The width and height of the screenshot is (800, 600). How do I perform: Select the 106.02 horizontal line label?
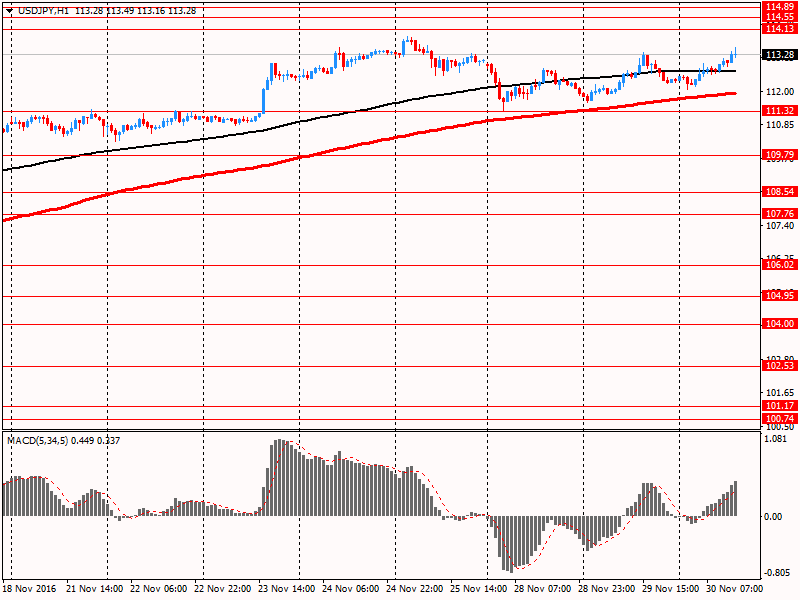point(779,265)
